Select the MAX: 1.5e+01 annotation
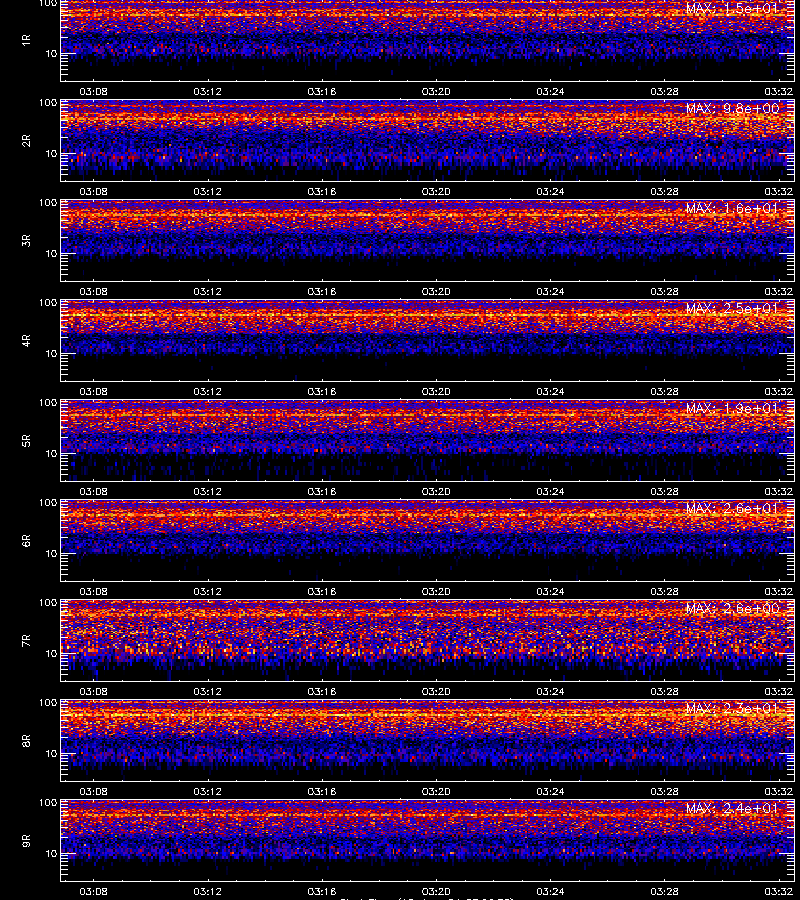The height and width of the screenshot is (900, 800). (732, 8)
